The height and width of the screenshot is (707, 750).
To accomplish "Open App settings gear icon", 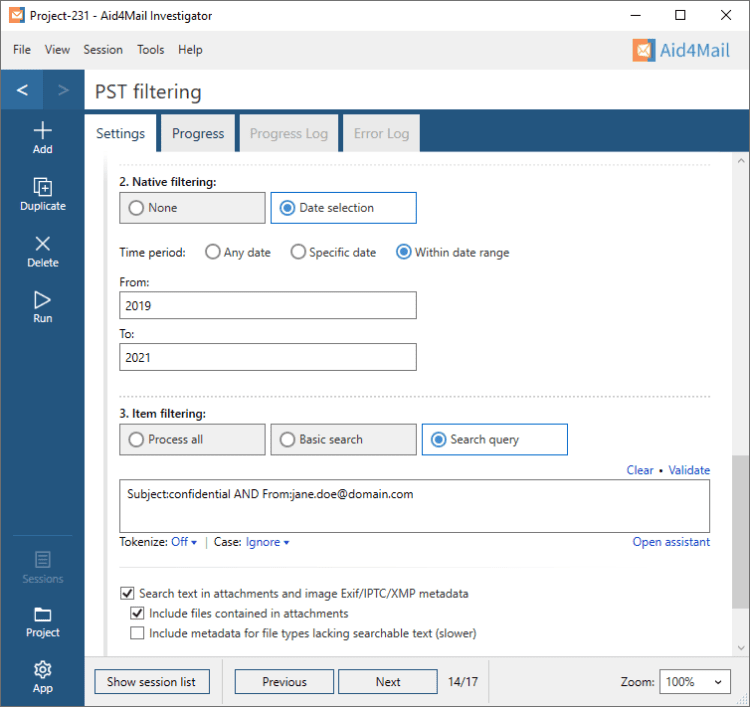I will 43,677.
